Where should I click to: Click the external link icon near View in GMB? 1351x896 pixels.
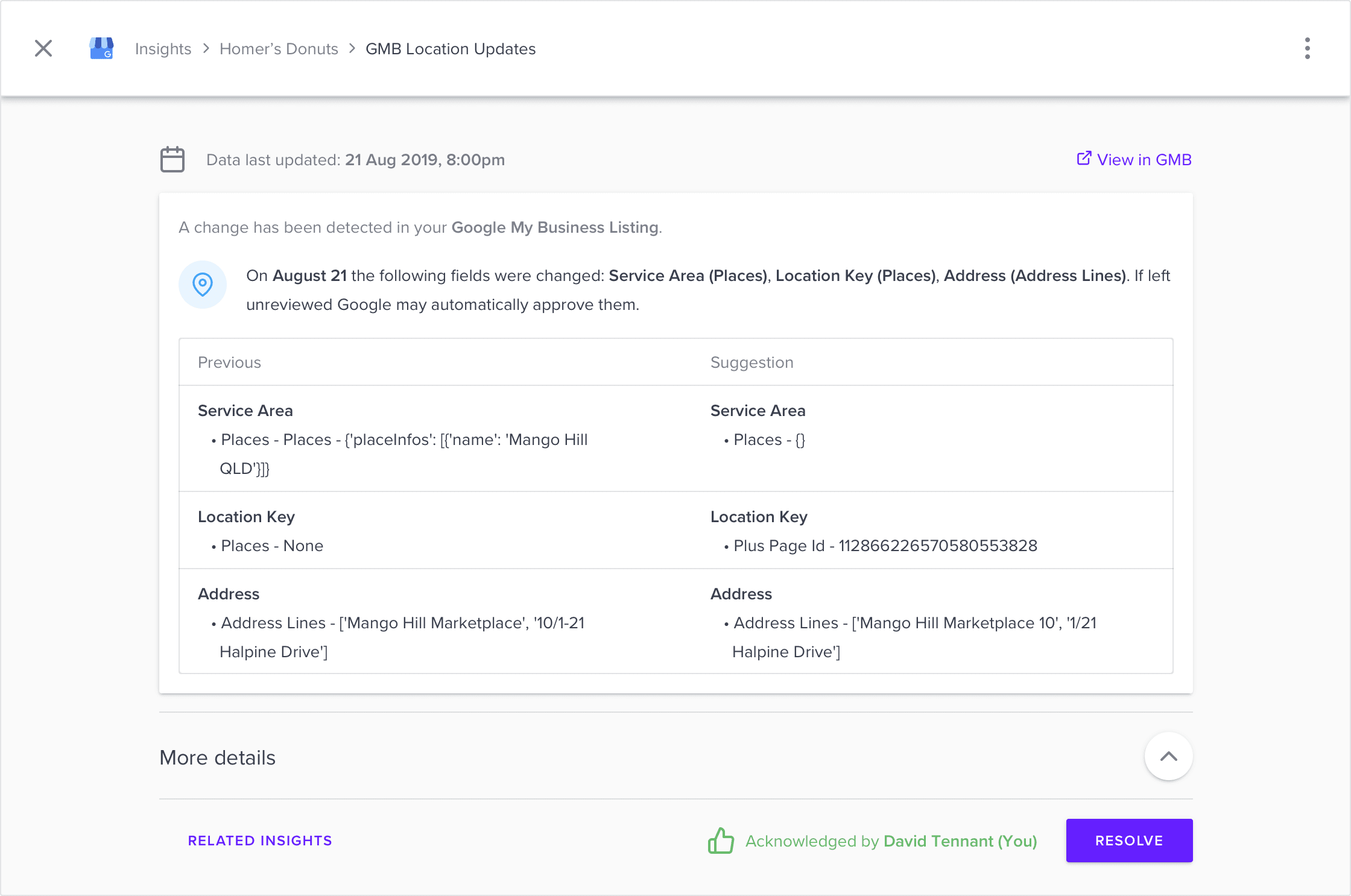coord(1084,159)
